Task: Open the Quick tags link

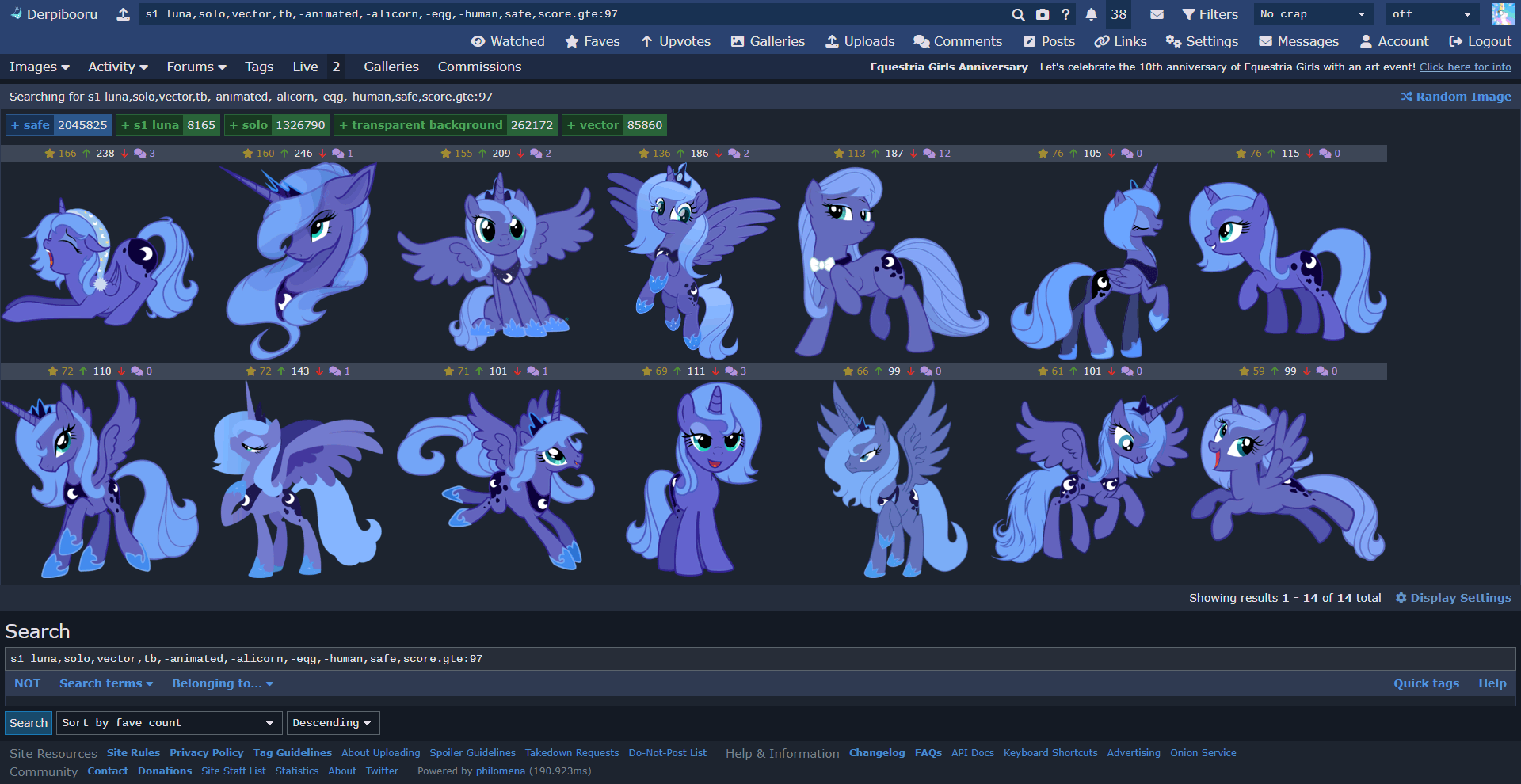Action: coord(1426,683)
